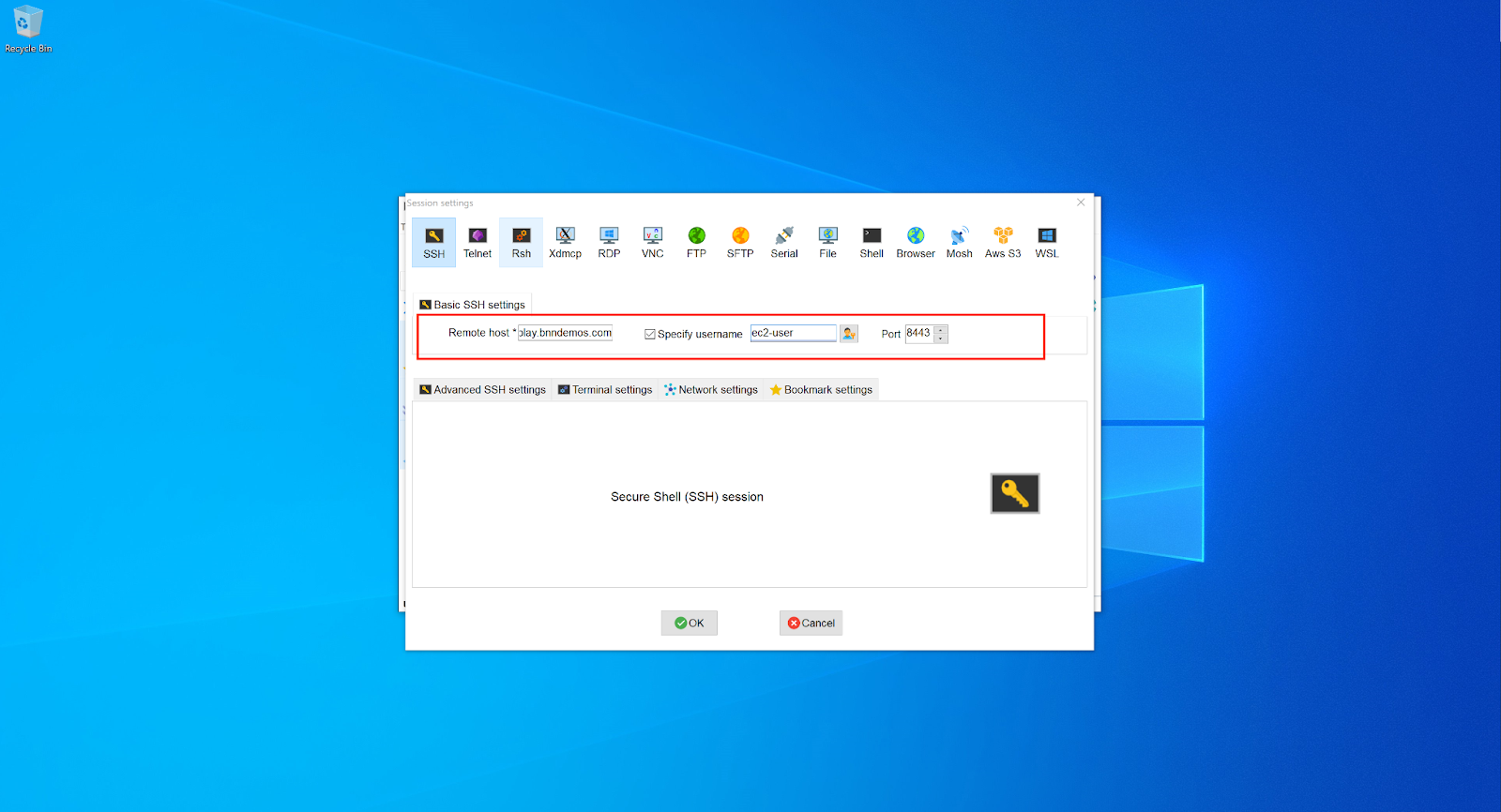1501x812 pixels.
Task: Select the WSL session type
Action: pyautogui.click(x=1047, y=243)
